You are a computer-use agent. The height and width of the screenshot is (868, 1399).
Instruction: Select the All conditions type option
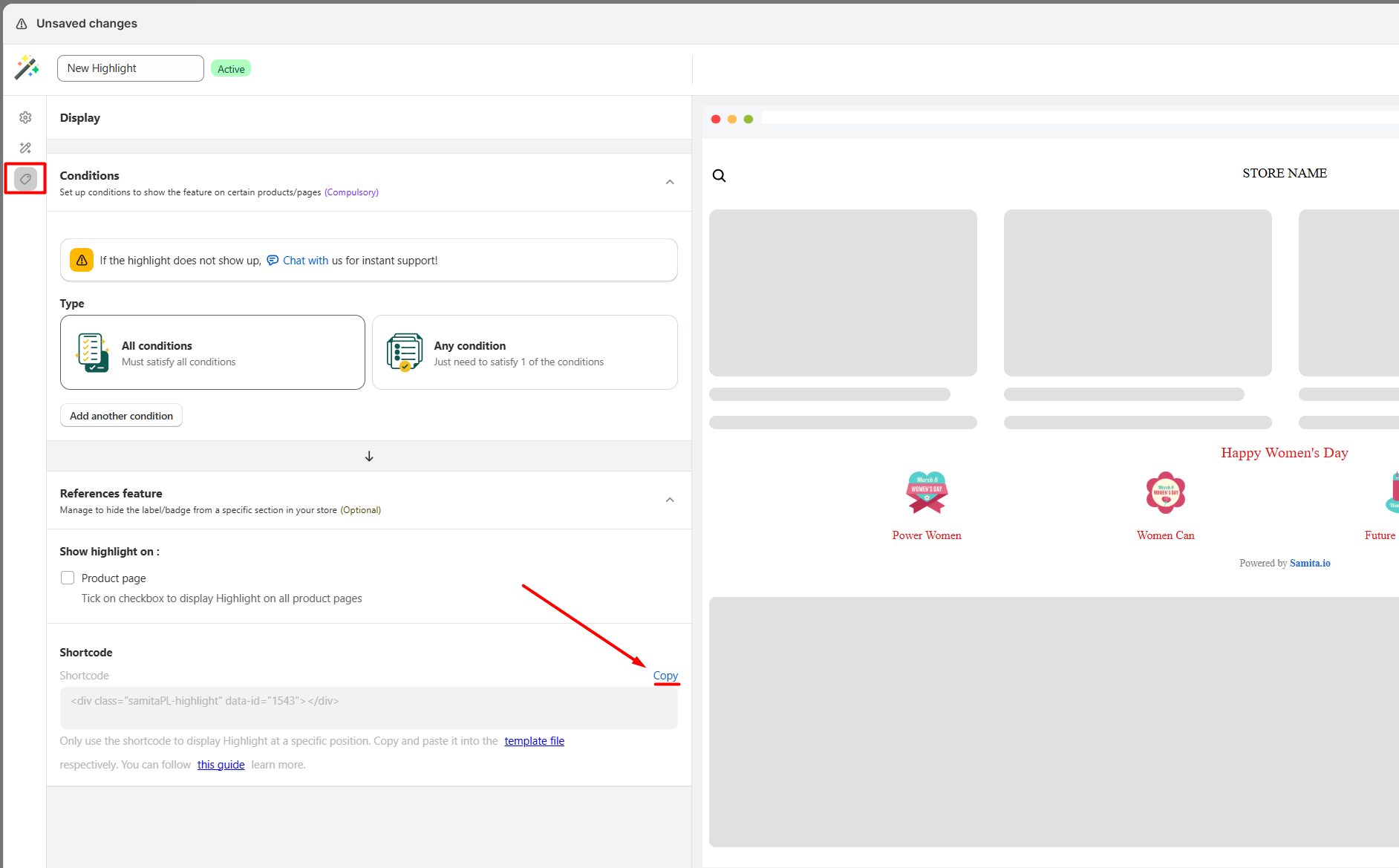[x=212, y=353]
